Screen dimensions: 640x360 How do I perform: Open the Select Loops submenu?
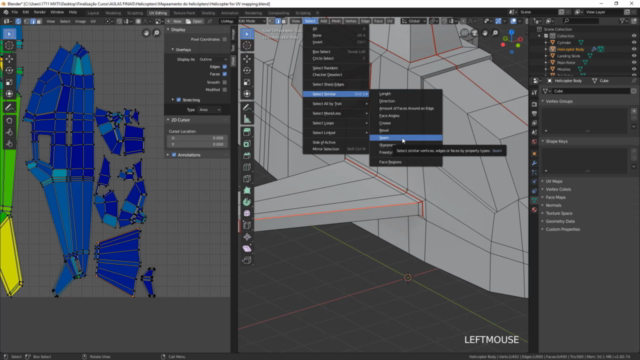click(336, 123)
